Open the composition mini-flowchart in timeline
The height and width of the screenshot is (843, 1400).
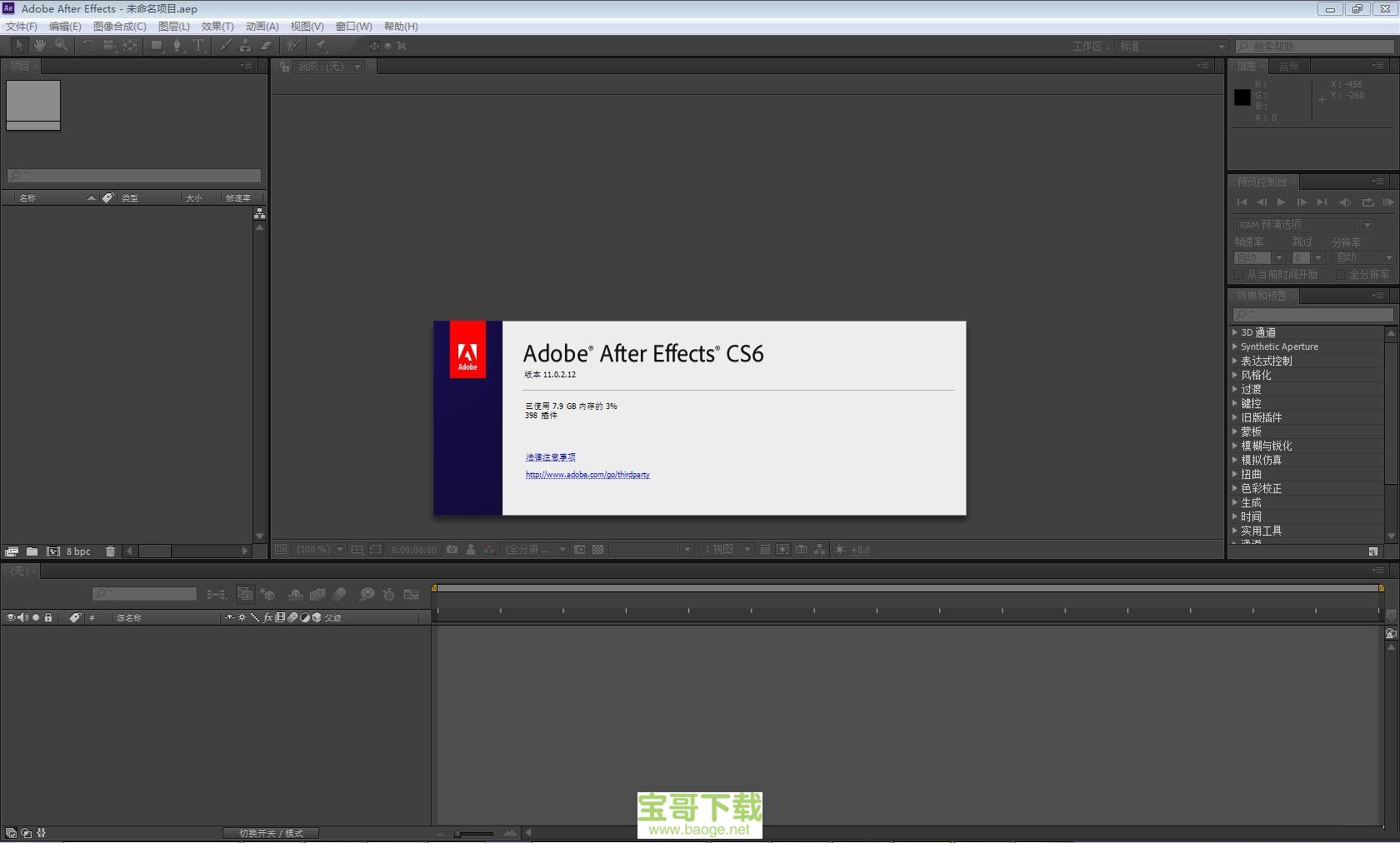tap(217, 594)
